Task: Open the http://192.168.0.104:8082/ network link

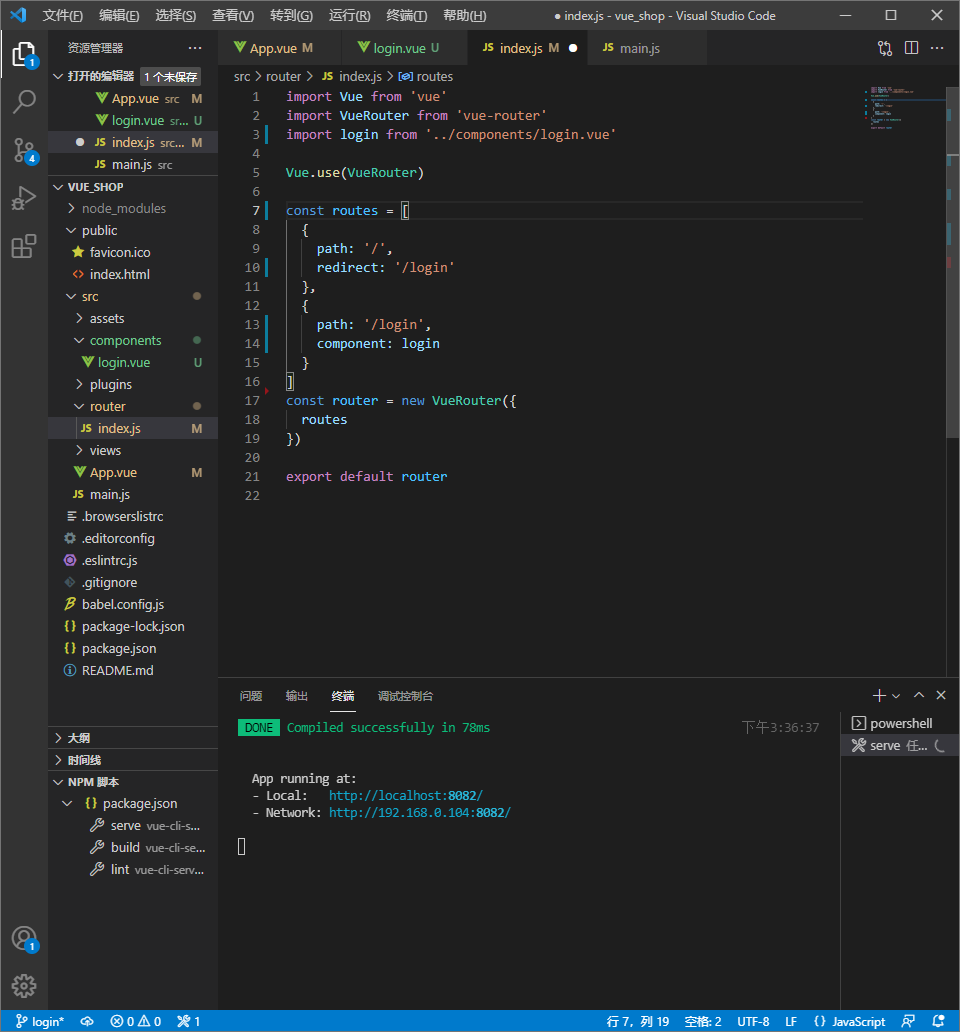Action: tap(420, 813)
